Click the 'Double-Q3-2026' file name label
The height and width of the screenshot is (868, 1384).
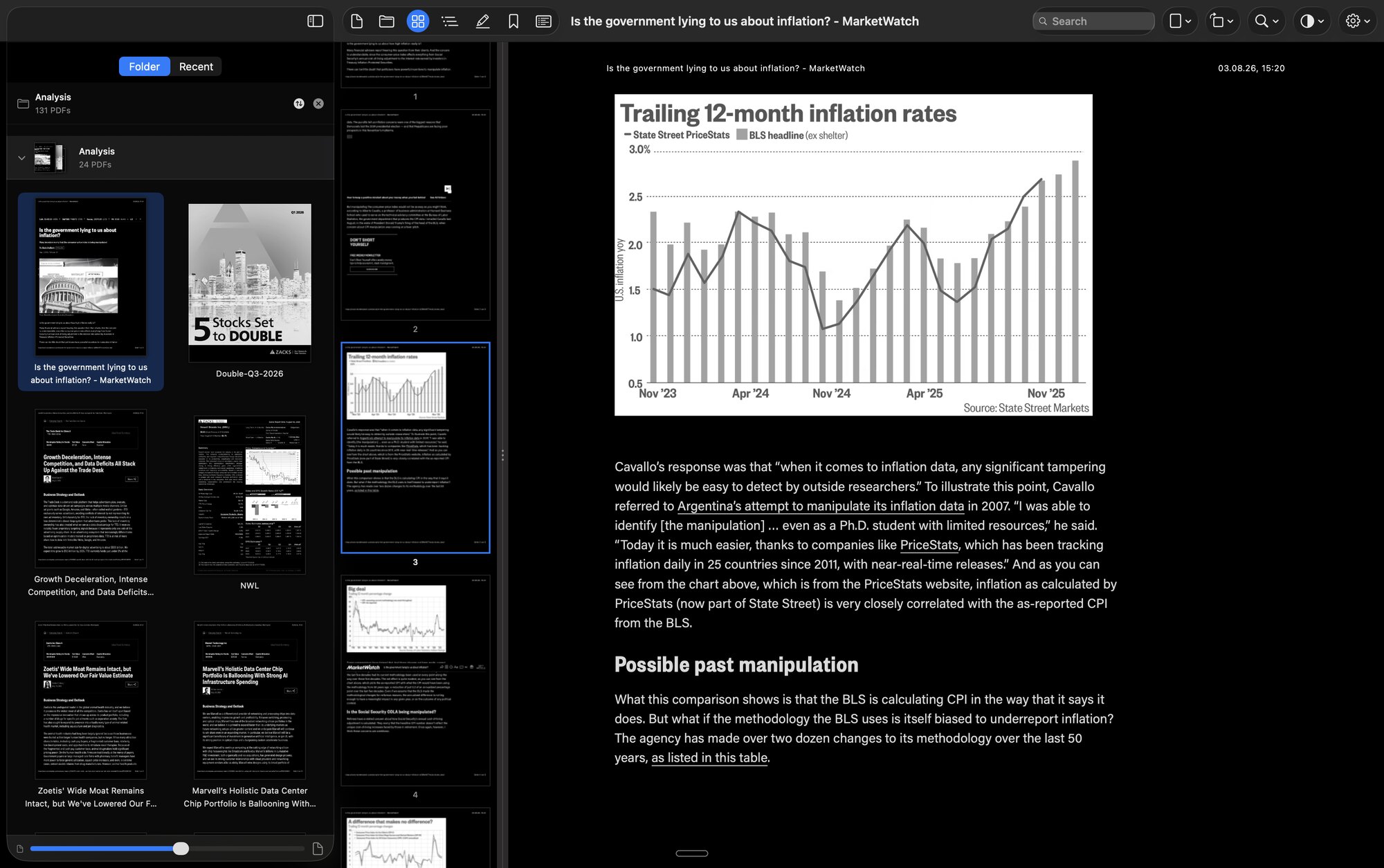250,373
